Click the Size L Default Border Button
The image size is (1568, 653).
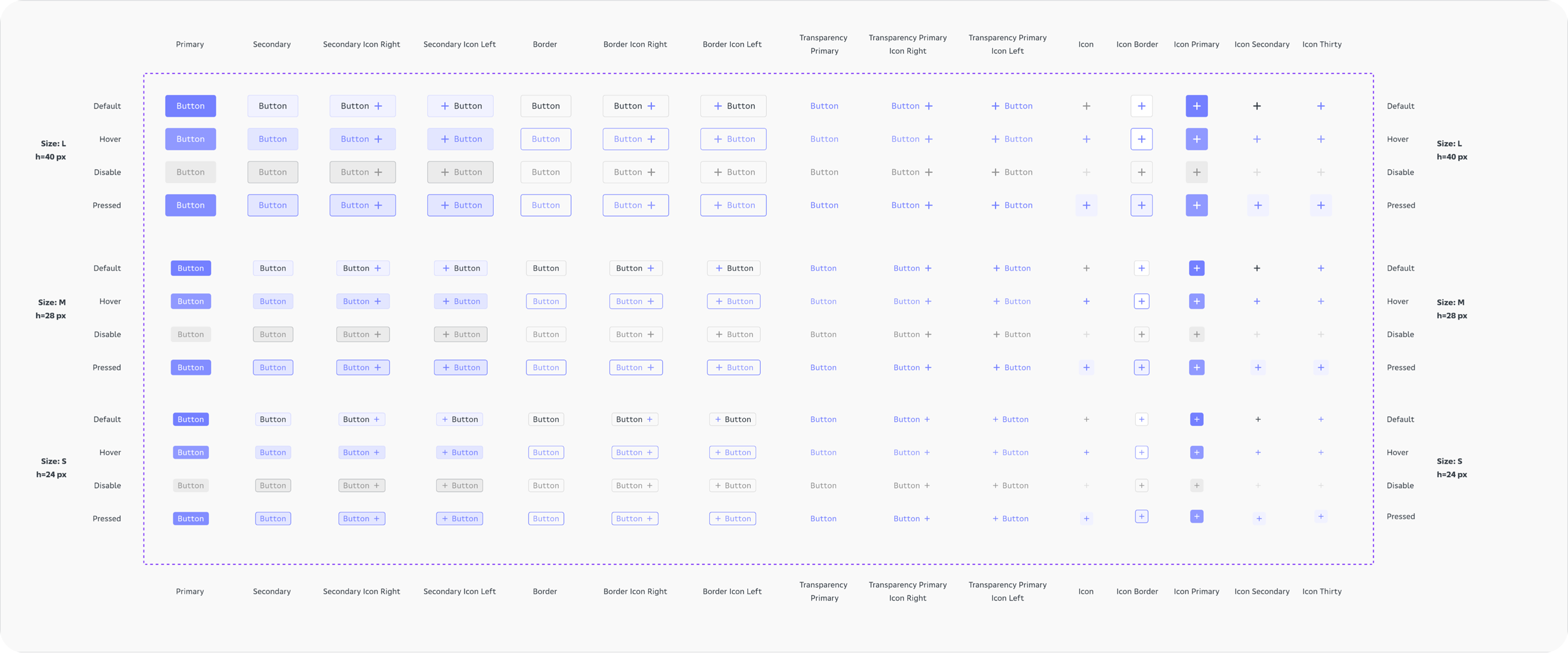coord(545,106)
